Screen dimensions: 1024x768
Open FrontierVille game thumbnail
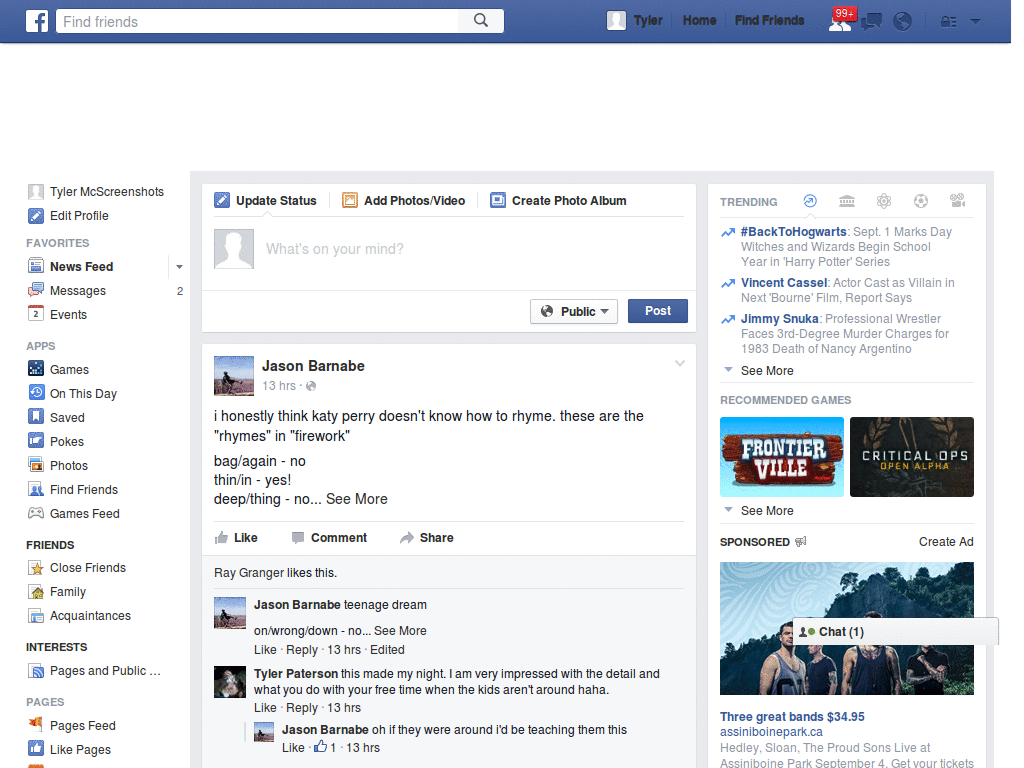coord(782,457)
